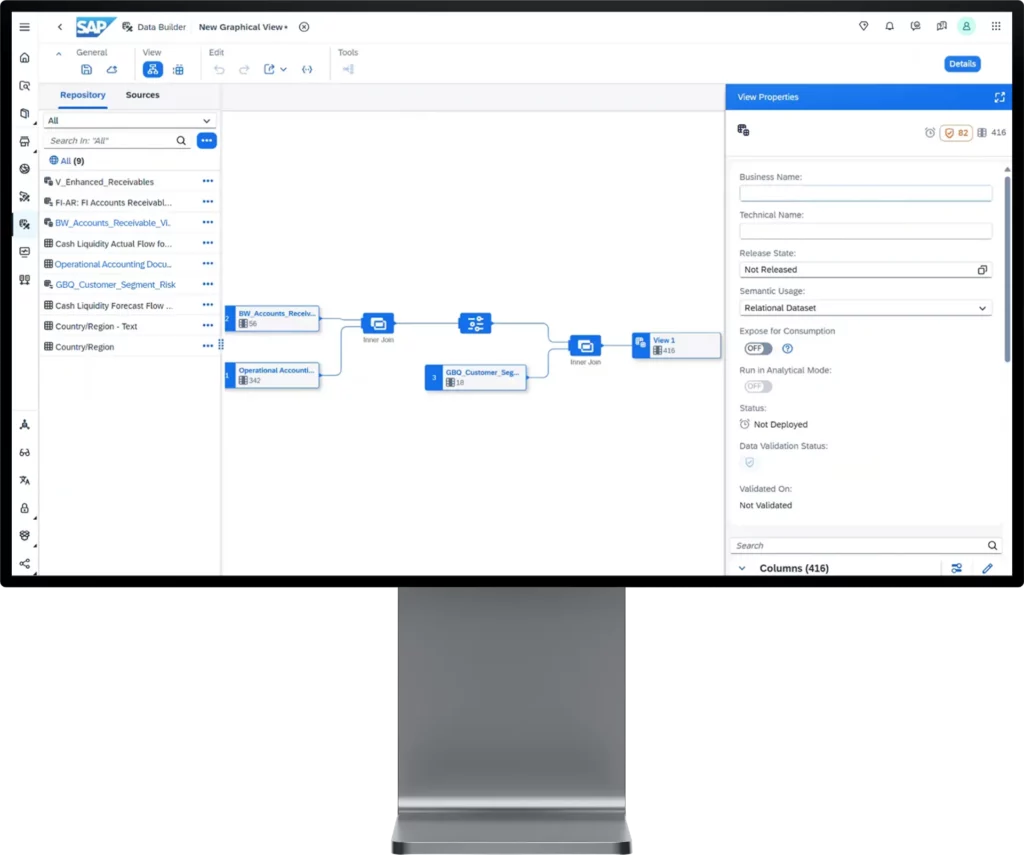This screenshot has width=1024, height=855.
Task: Click the Details button
Action: pos(961,63)
